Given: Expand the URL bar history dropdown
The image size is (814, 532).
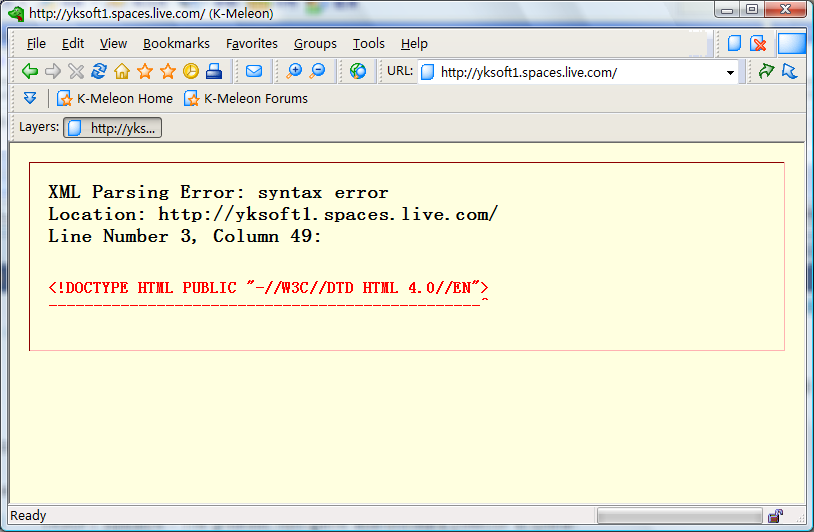Looking at the screenshot, I should pos(730,72).
